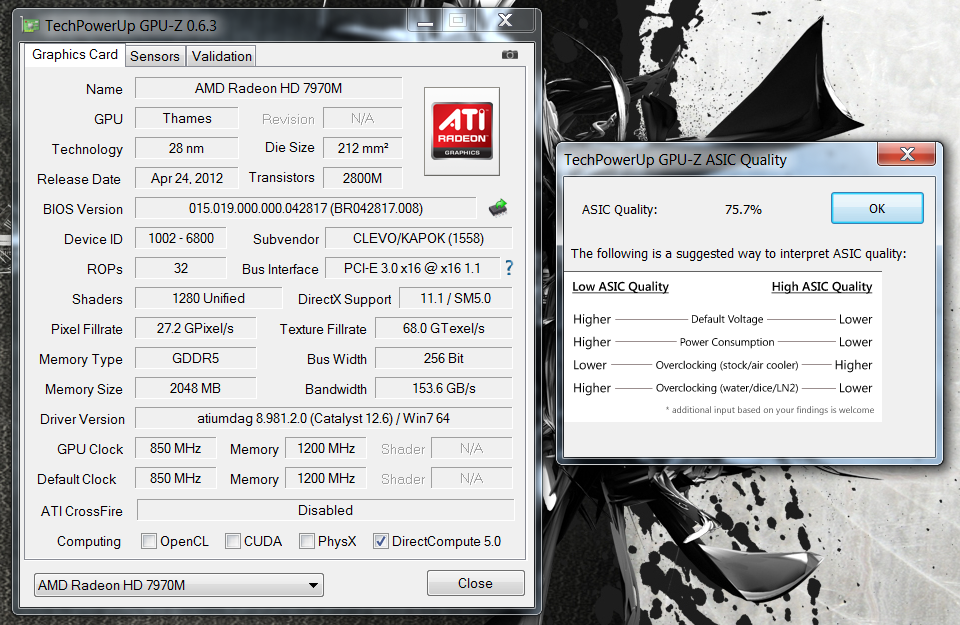Click the Device ID field 1002 - 6800
The height and width of the screenshot is (625, 960).
point(181,238)
